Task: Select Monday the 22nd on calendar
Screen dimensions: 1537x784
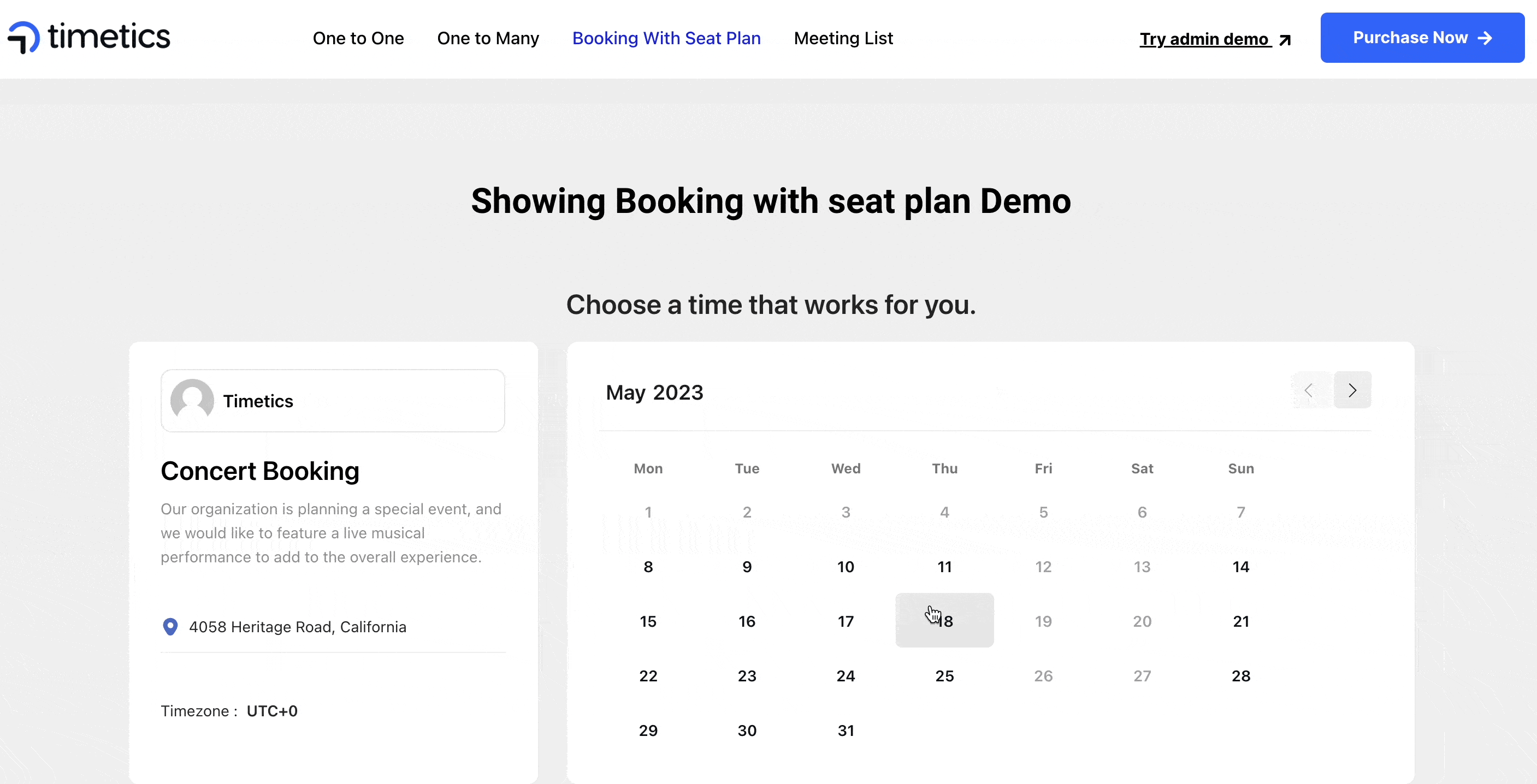Action: pos(648,675)
